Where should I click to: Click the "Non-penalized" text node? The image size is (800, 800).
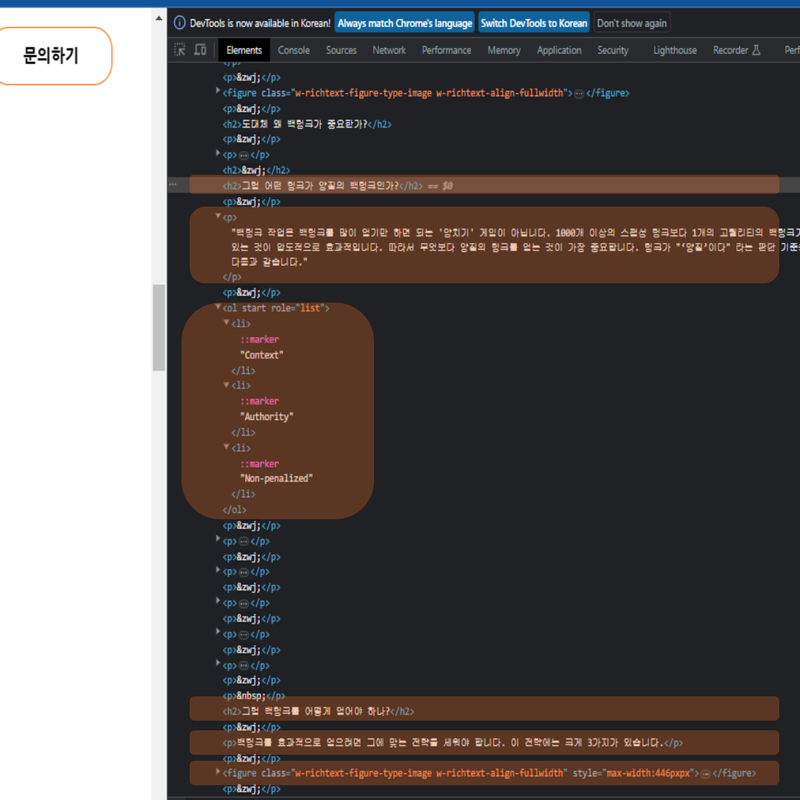276,479
